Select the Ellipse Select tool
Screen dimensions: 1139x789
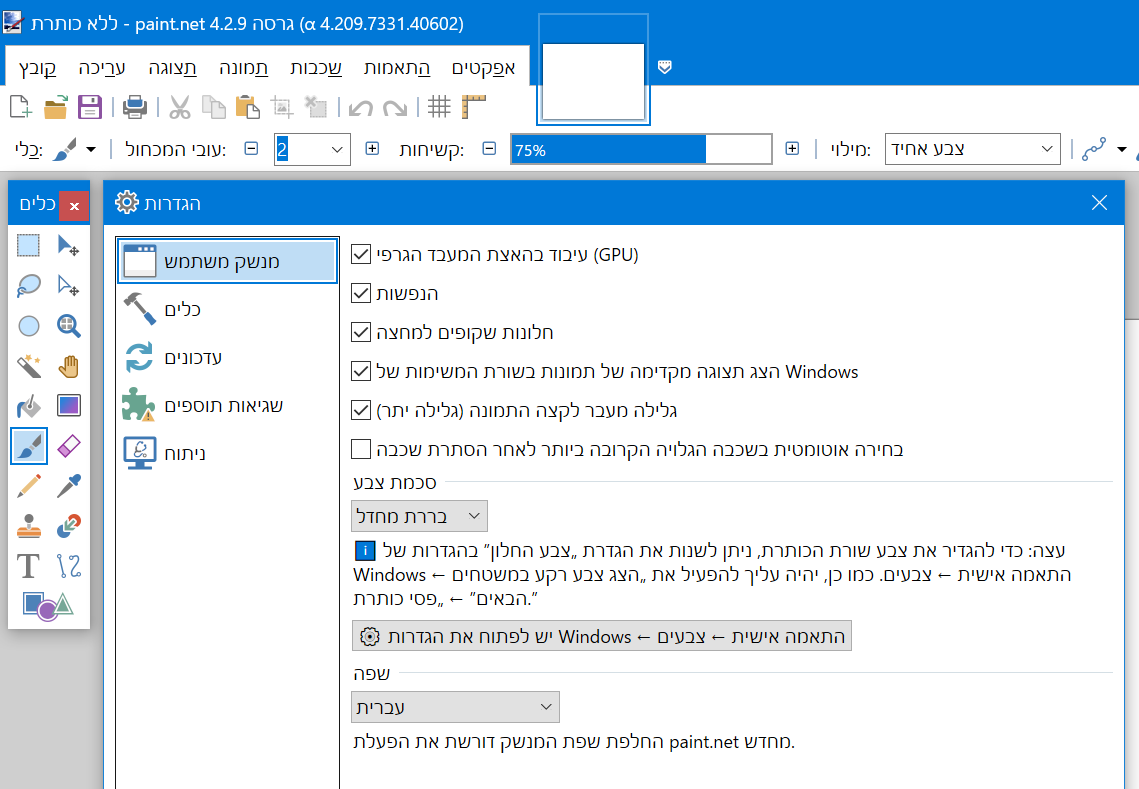click(x=28, y=325)
